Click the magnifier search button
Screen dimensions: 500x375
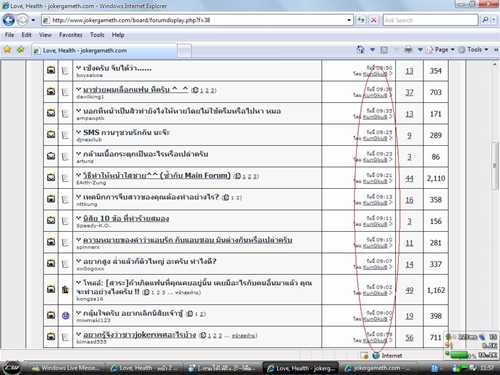(x=485, y=20)
